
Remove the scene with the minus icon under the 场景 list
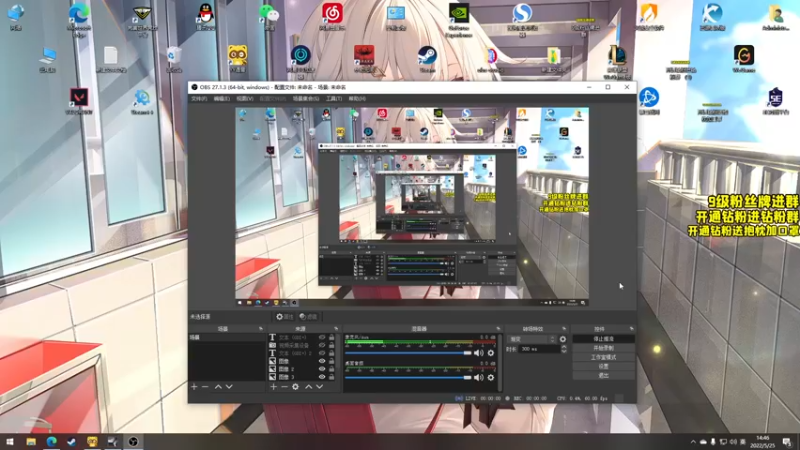[205, 387]
